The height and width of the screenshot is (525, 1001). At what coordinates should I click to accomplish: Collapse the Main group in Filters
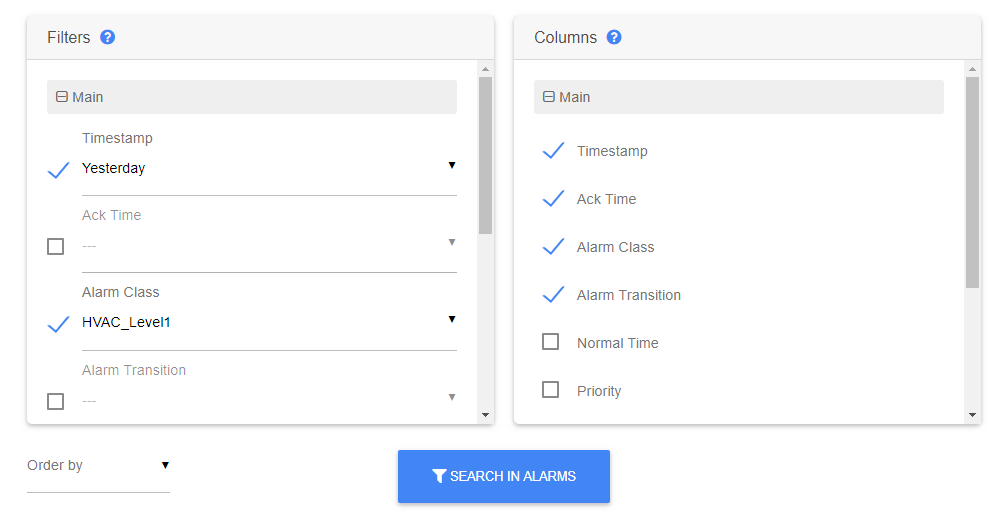[x=62, y=97]
